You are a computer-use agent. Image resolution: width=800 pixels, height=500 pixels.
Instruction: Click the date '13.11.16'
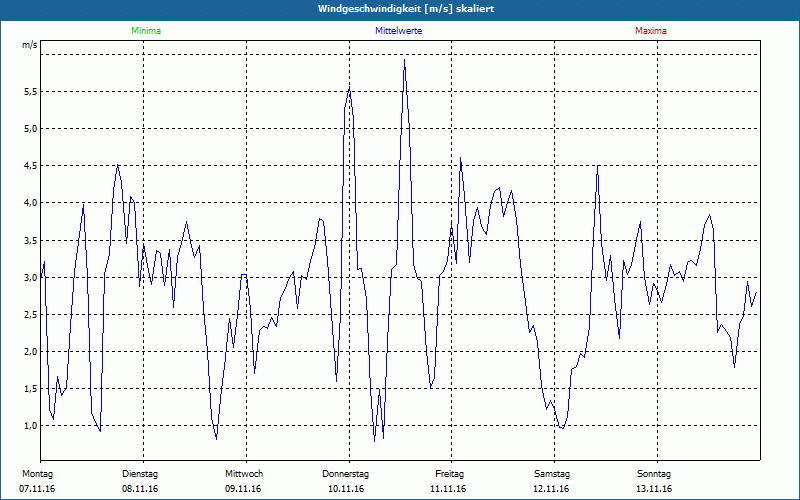coord(654,489)
